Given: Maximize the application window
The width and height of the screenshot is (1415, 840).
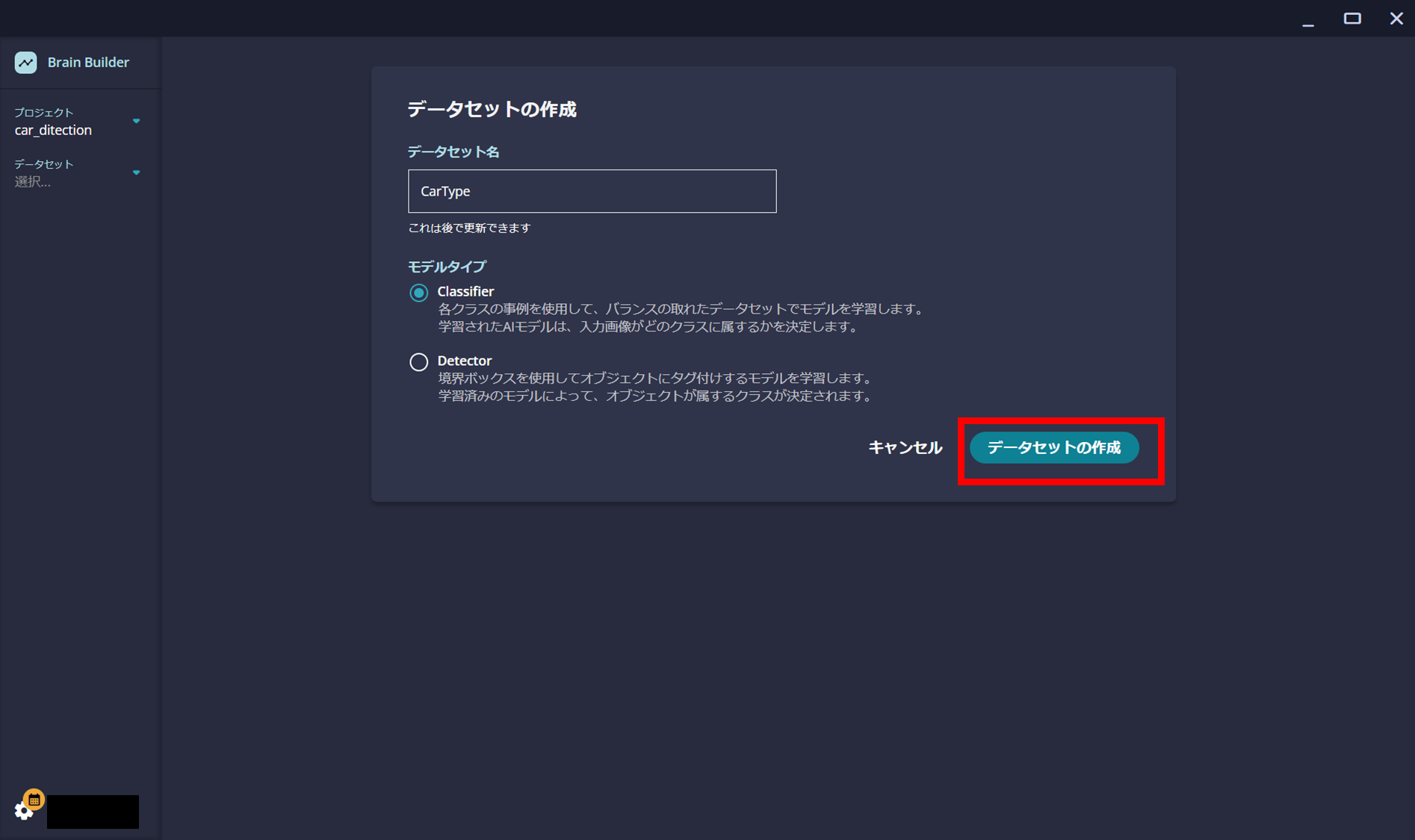Looking at the screenshot, I should click(1352, 19).
